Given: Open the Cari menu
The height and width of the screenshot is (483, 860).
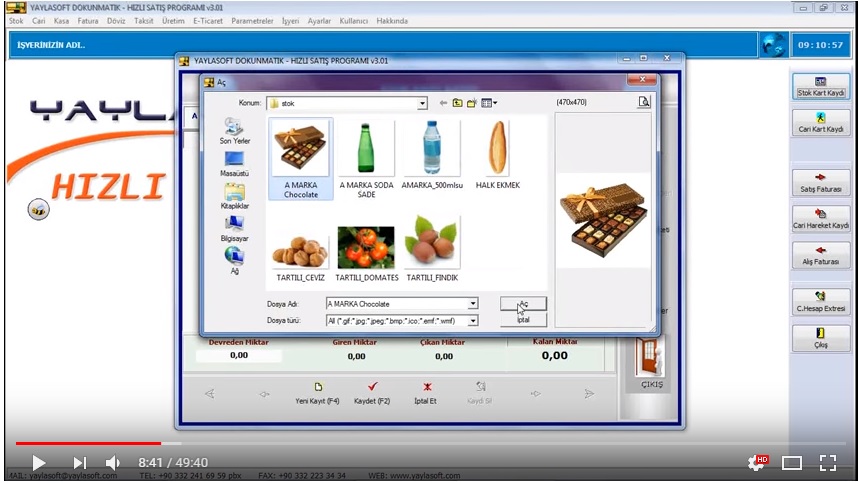Looking at the screenshot, I should (x=38, y=21).
